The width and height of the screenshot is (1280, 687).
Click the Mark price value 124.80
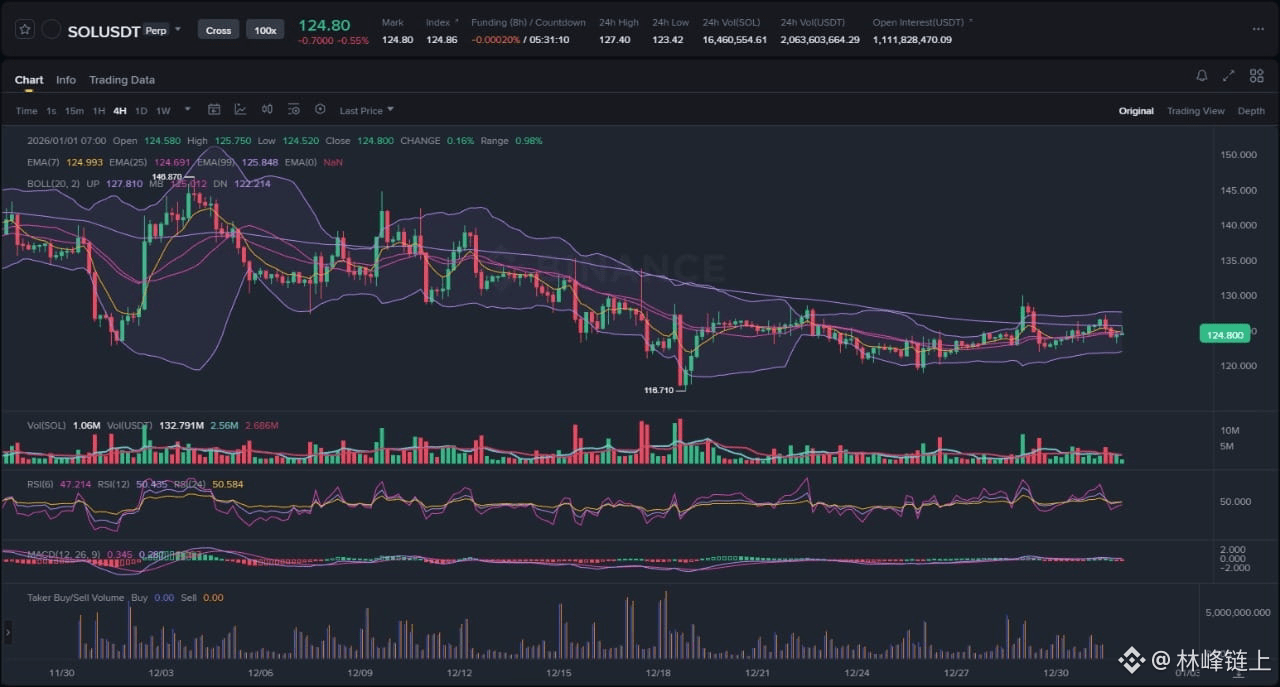pyautogui.click(x=397, y=40)
